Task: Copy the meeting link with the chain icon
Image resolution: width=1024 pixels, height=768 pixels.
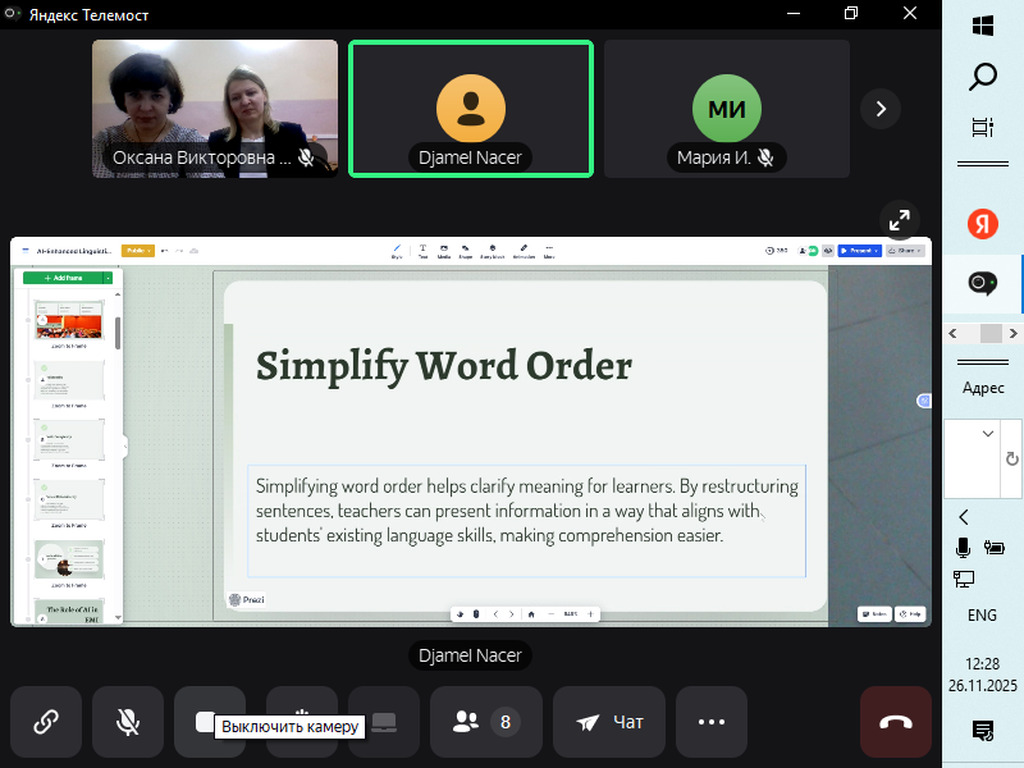Action: pos(46,722)
